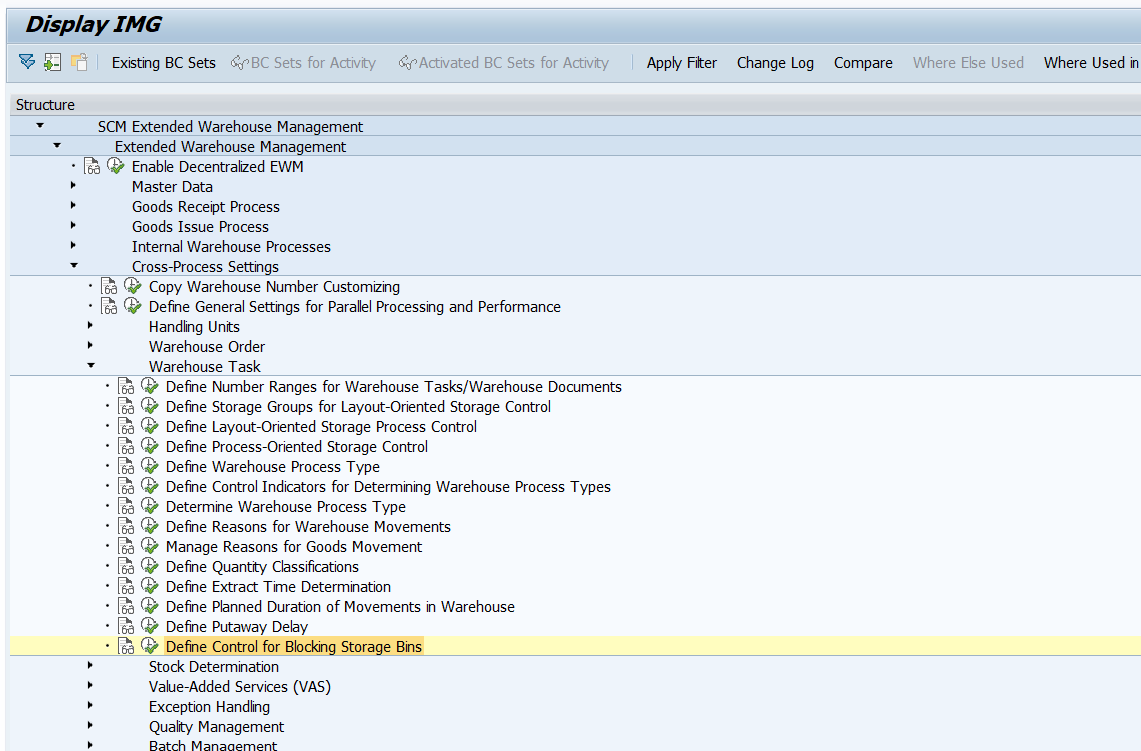The width and height of the screenshot is (1141, 751).
Task: Collapse the Warehouse Task node
Action: point(91,366)
